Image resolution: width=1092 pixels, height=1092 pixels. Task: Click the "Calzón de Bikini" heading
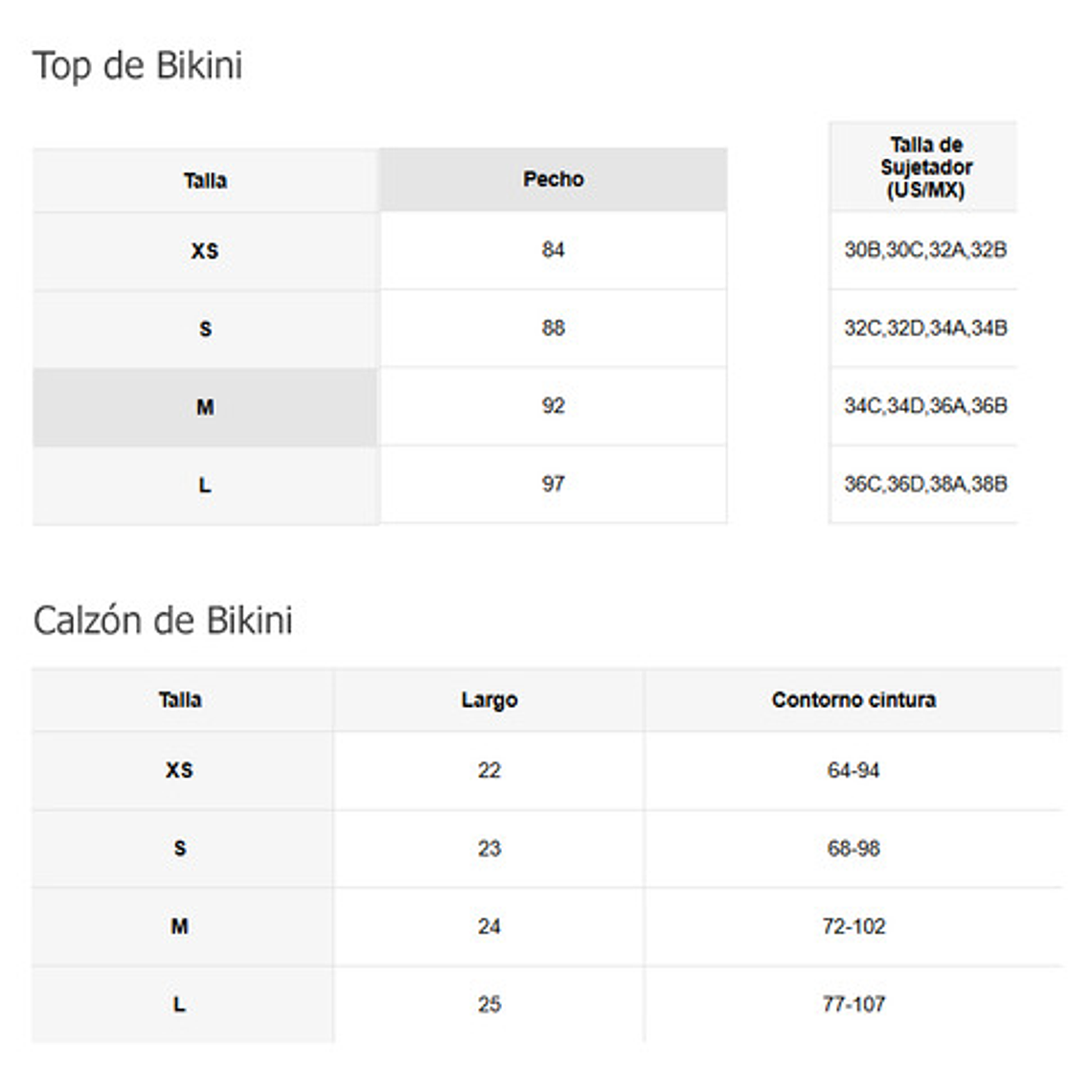[x=163, y=621]
